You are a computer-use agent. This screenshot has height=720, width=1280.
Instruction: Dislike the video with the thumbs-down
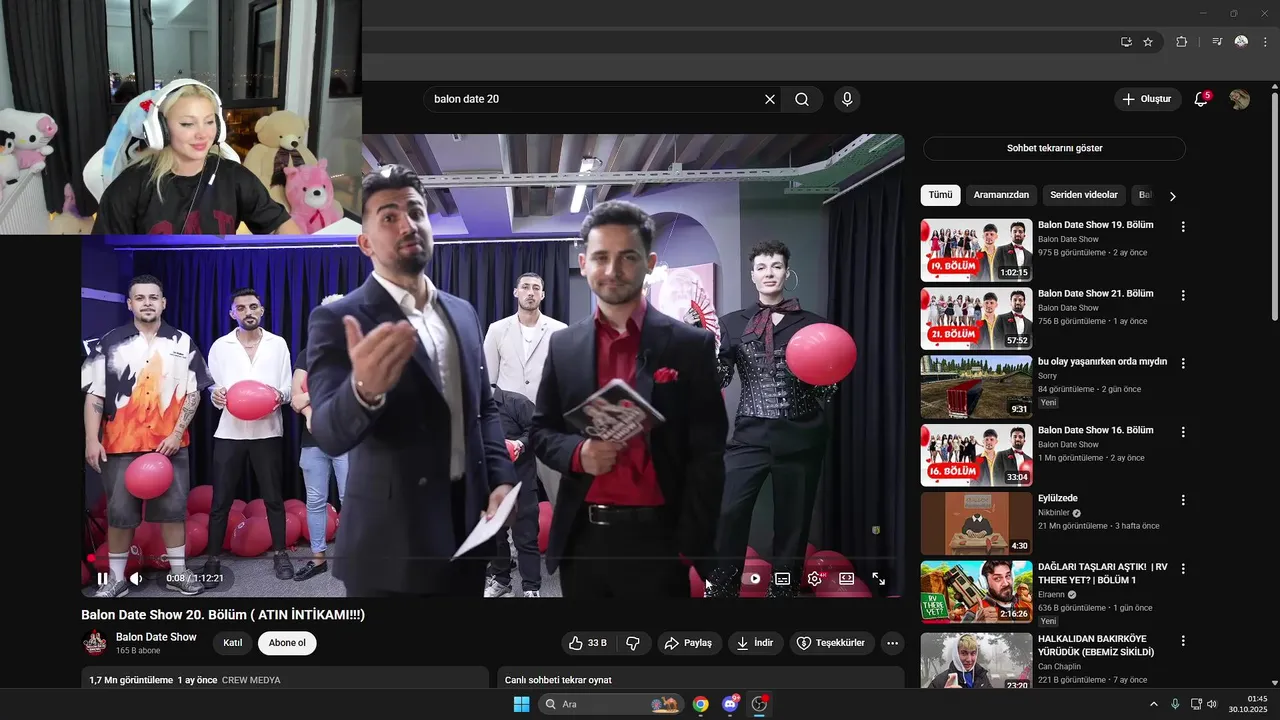click(x=632, y=643)
